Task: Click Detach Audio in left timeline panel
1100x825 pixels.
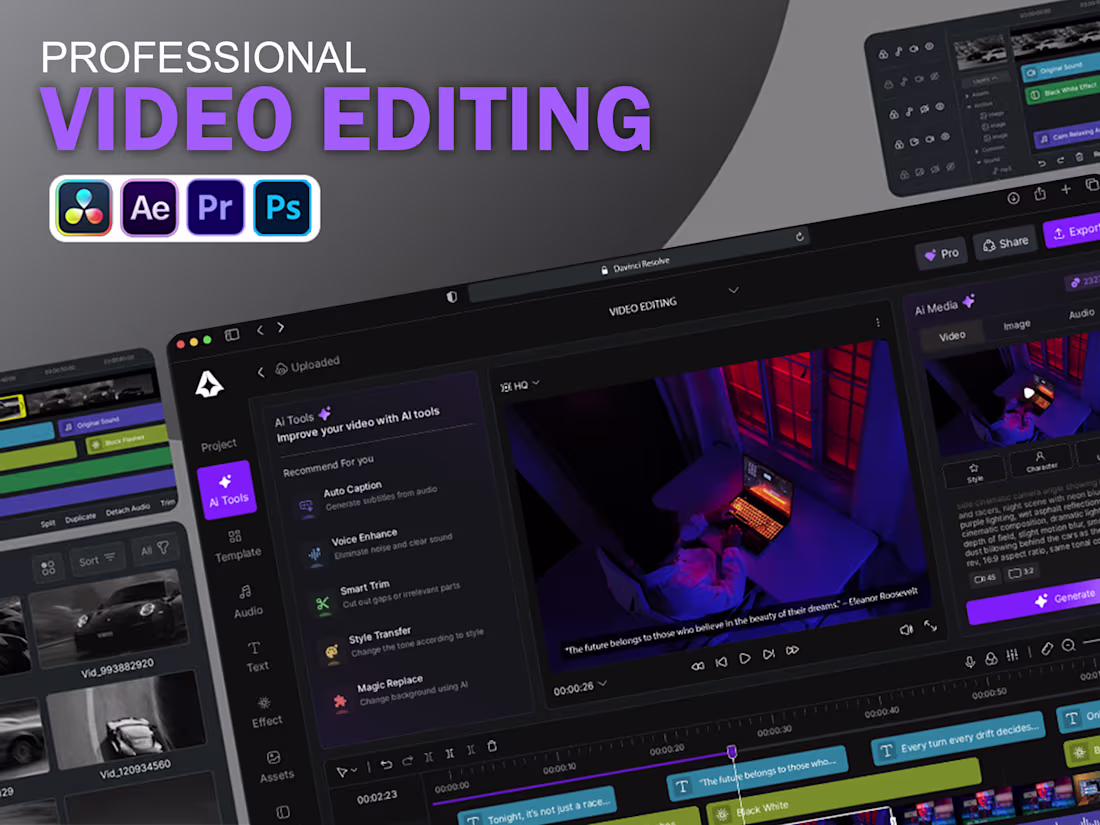Action: (128, 511)
